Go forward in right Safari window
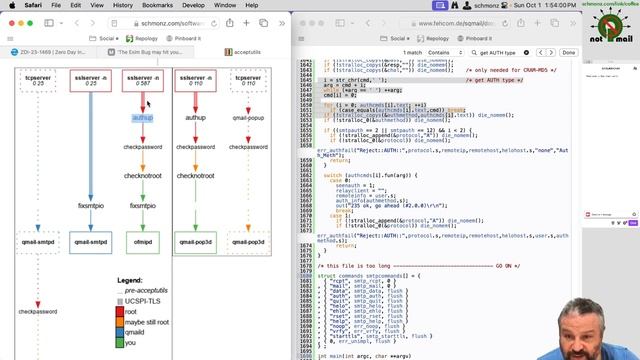 (x=383, y=23)
